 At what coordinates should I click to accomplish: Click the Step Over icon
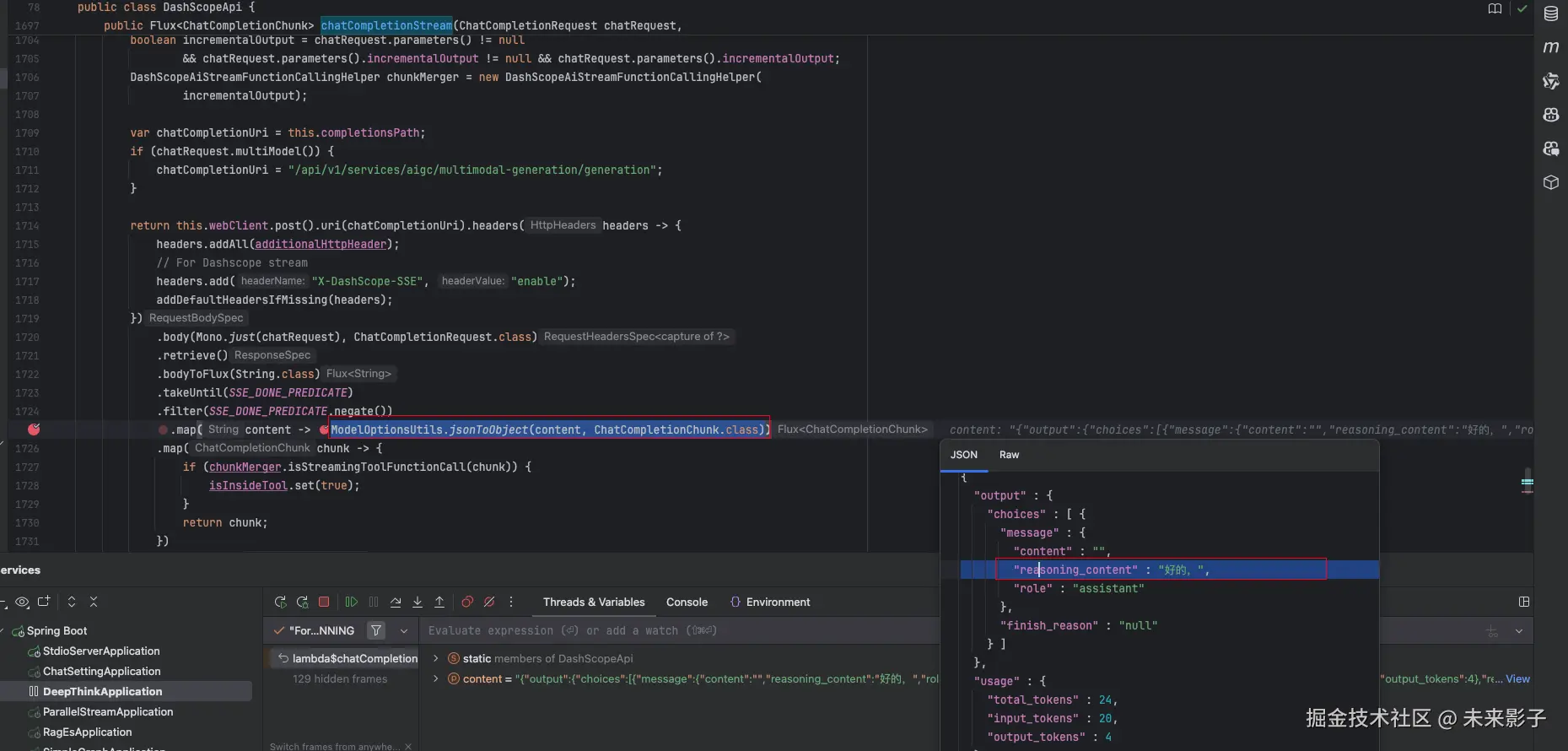click(x=396, y=602)
